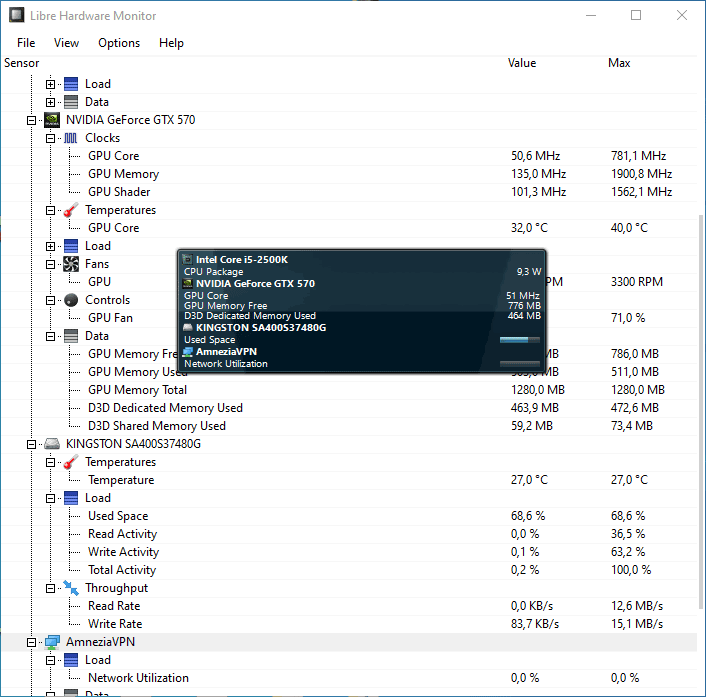
Task: Click the 1900,8 MHz max value
Action: point(641,174)
